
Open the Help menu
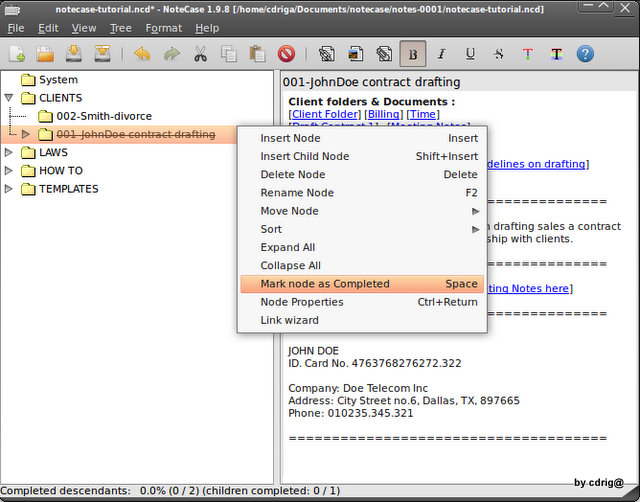[x=207, y=28]
